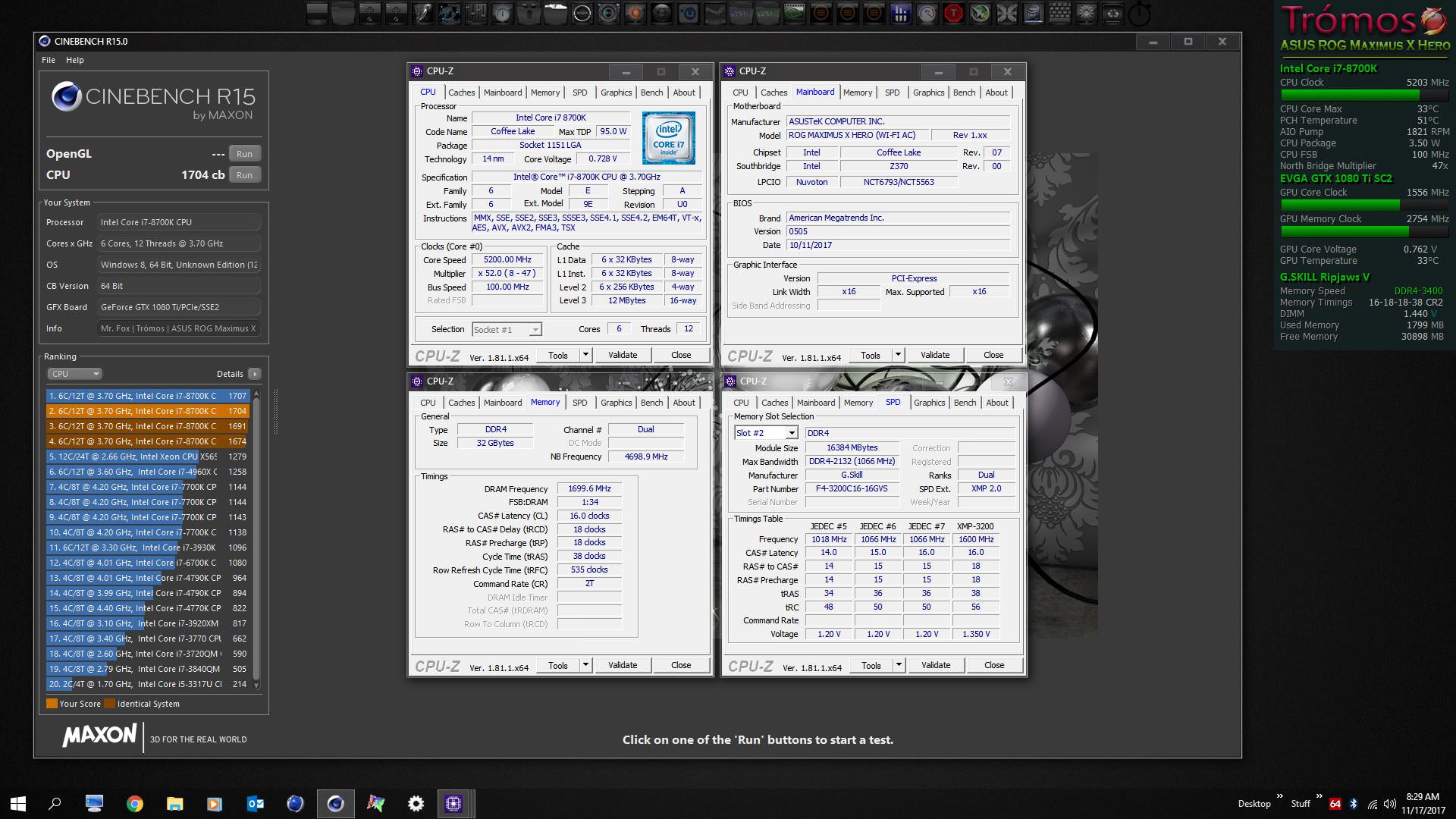Expand the Stuff toolbar chevron on taskbar

1319,796
